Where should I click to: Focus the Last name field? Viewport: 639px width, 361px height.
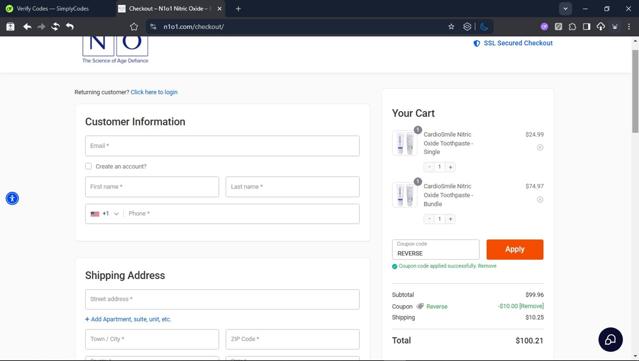tap(292, 187)
